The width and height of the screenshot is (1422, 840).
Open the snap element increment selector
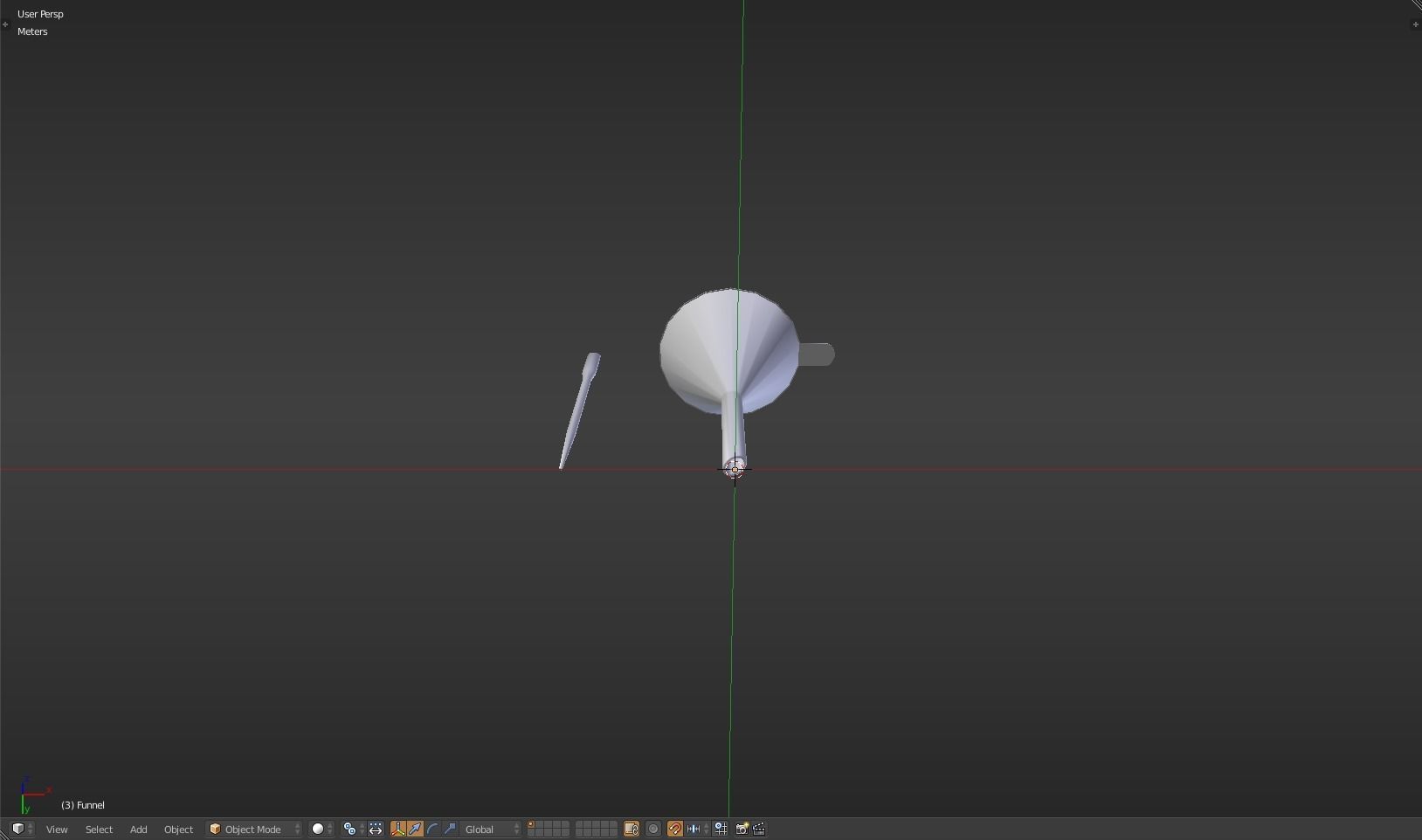tap(698, 829)
